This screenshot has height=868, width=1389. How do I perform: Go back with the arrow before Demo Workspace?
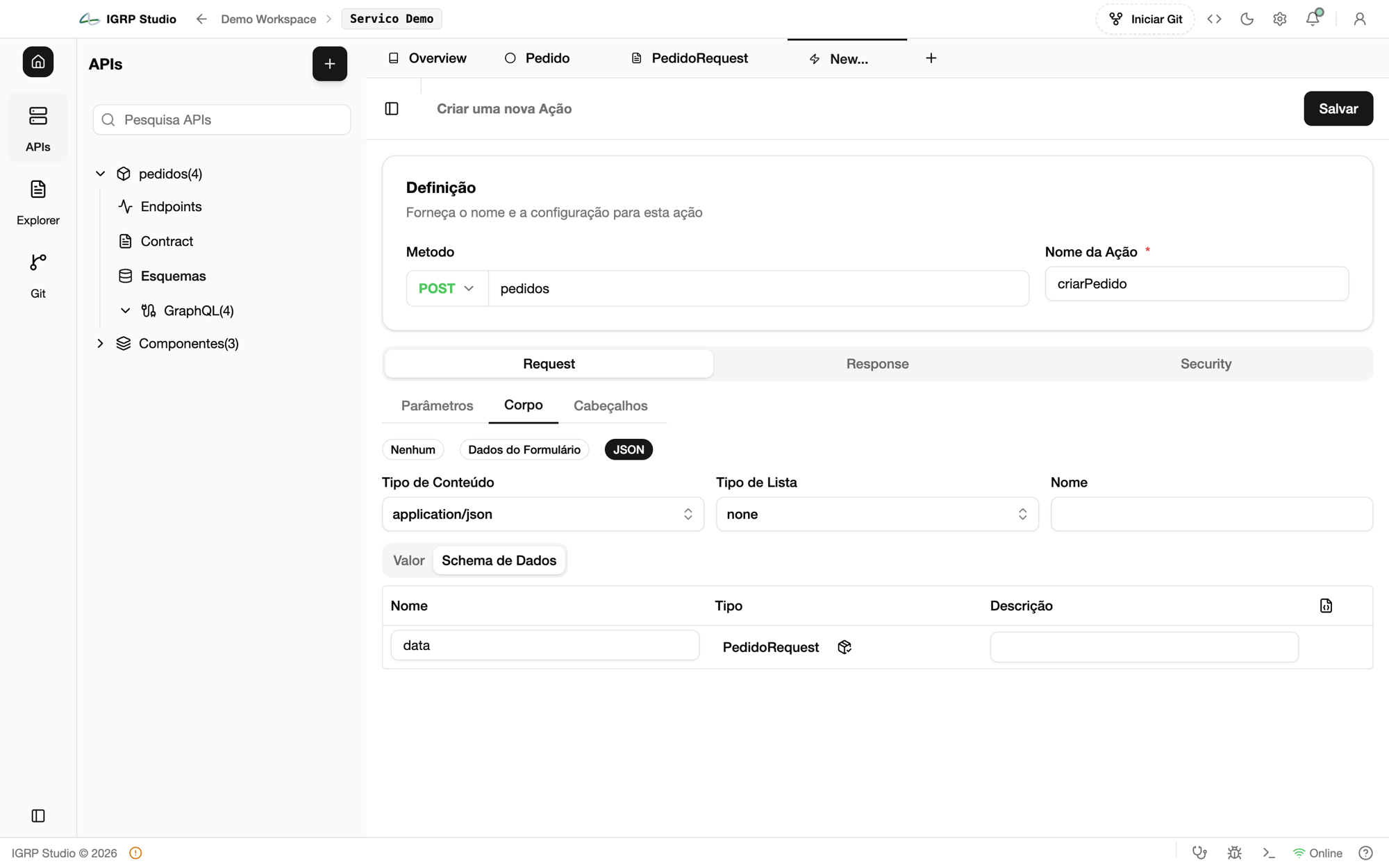tap(201, 19)
